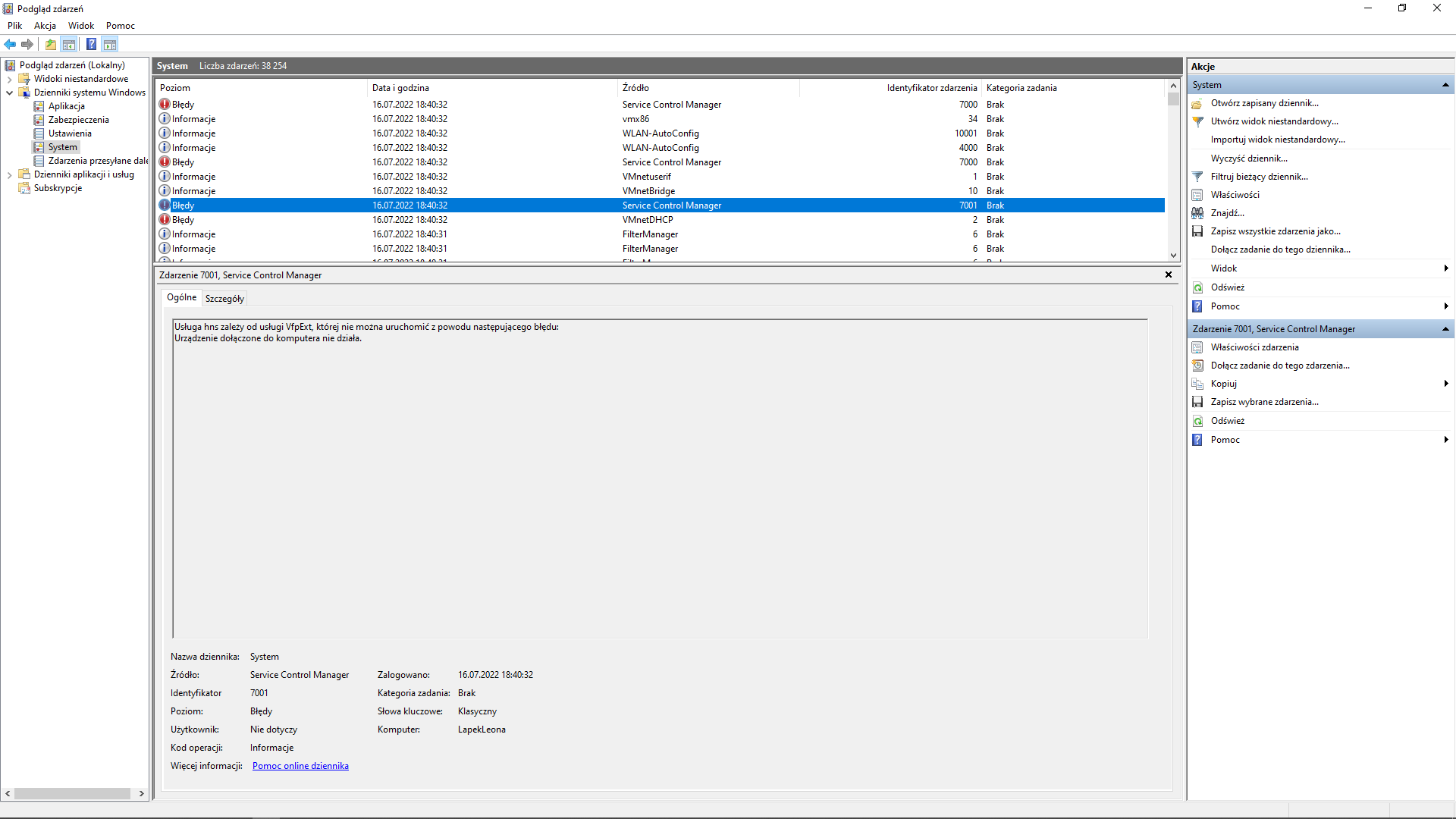
Task: Collapse Dzienniki systemu Windows node
Action: [x=9, y=93]
